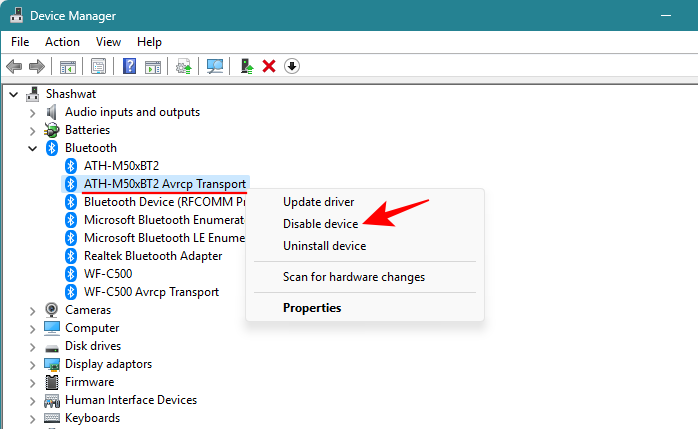Viewport: 698px width, 429px height.
Task: Click the Computer monitor icon
Action: point(52,328)
